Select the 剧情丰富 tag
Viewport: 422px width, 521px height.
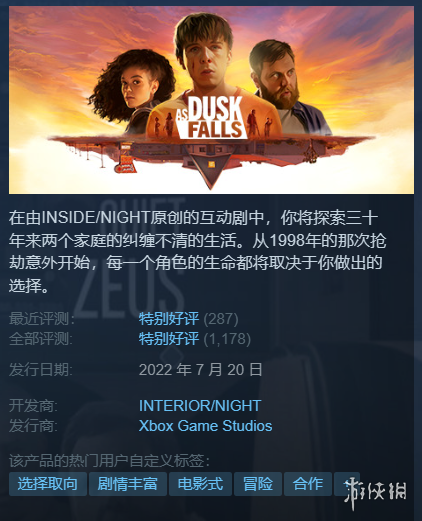[128, 484]
